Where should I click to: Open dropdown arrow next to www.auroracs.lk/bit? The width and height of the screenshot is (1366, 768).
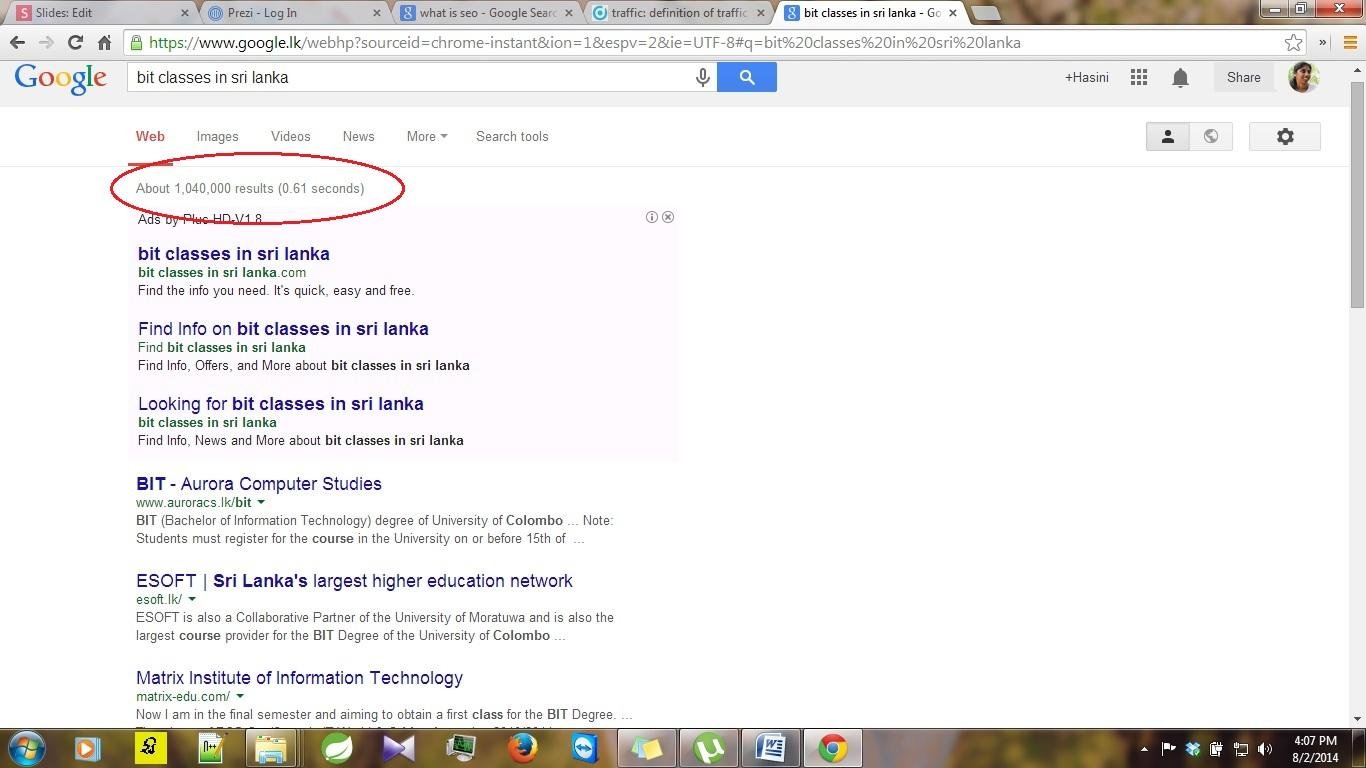261,502
